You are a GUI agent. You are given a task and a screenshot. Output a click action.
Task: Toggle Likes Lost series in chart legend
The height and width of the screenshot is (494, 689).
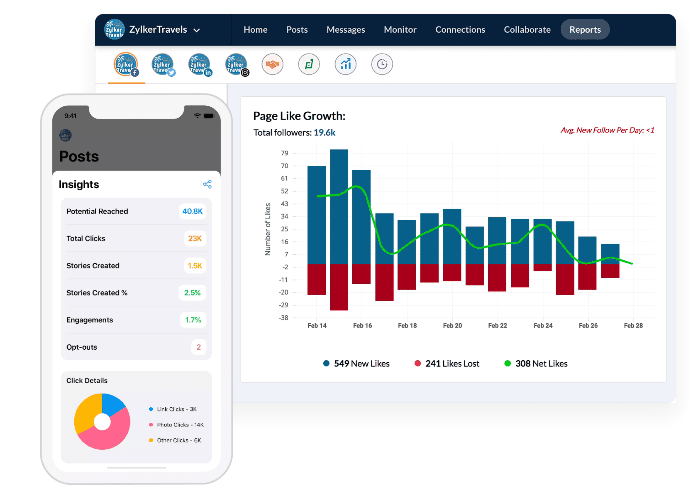(x=447, y=363)
